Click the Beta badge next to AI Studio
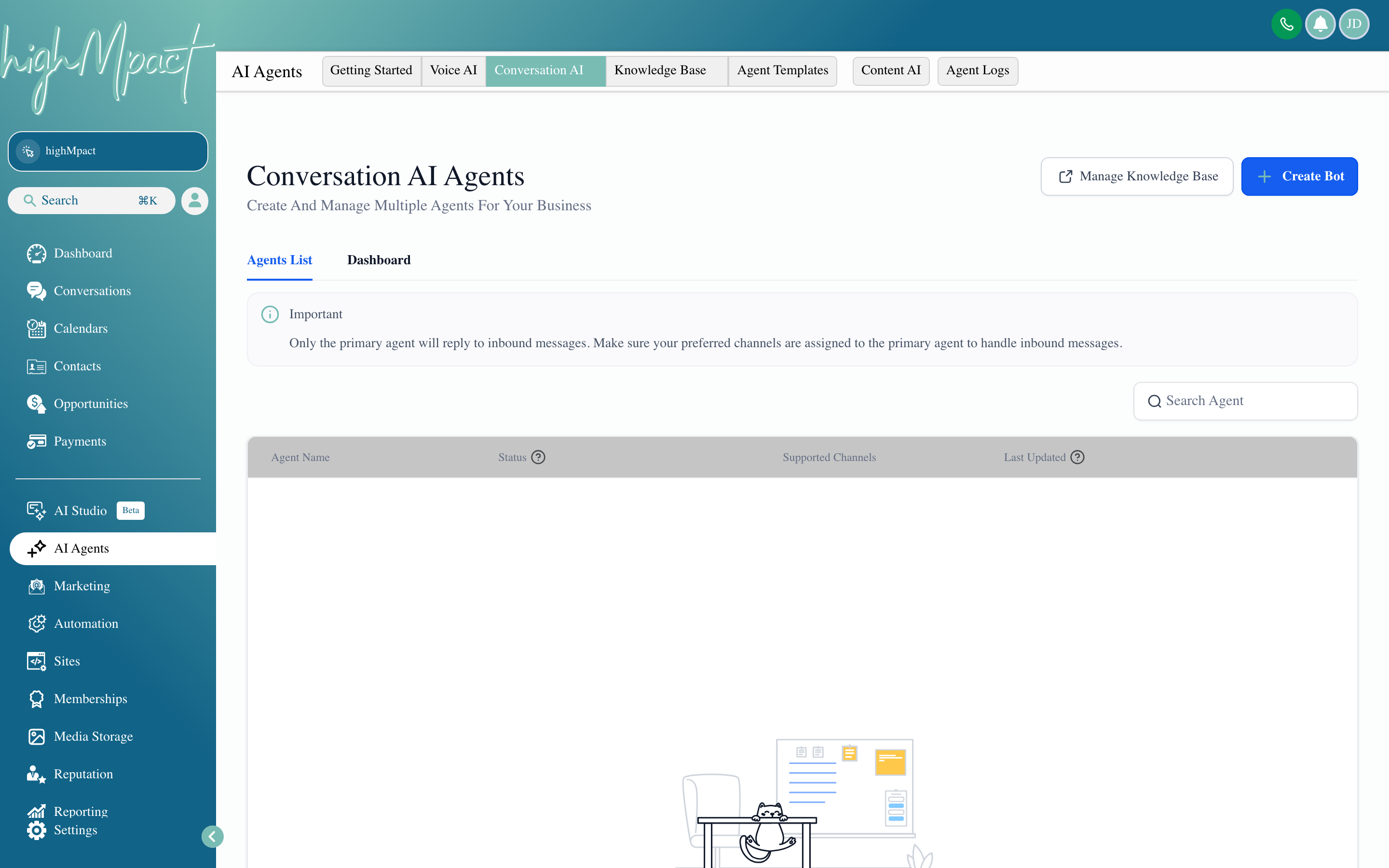Screen dimensions: 1389x868 click(131, 510)
